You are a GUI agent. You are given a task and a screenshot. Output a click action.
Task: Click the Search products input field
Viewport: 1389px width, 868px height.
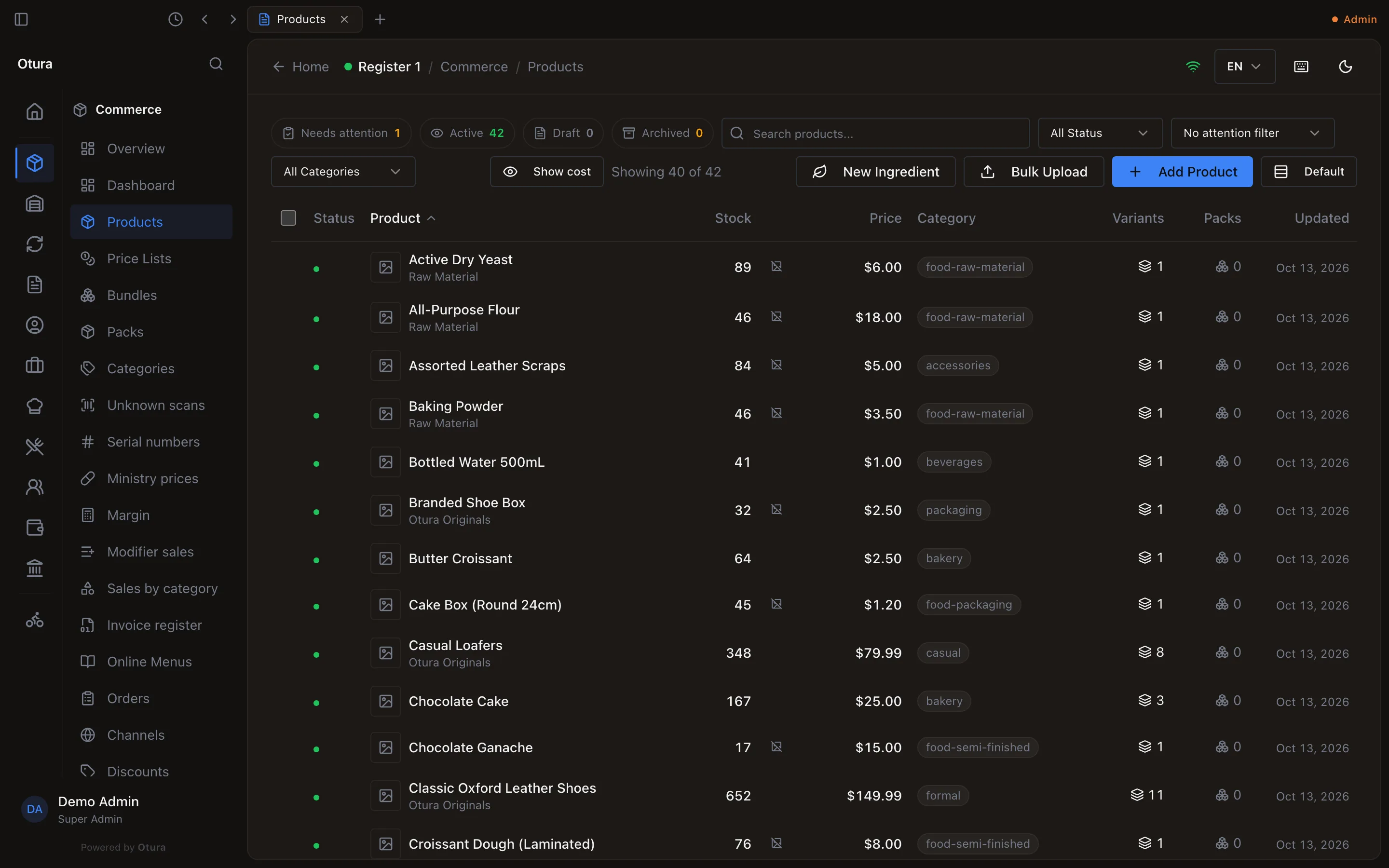[875, 133]
